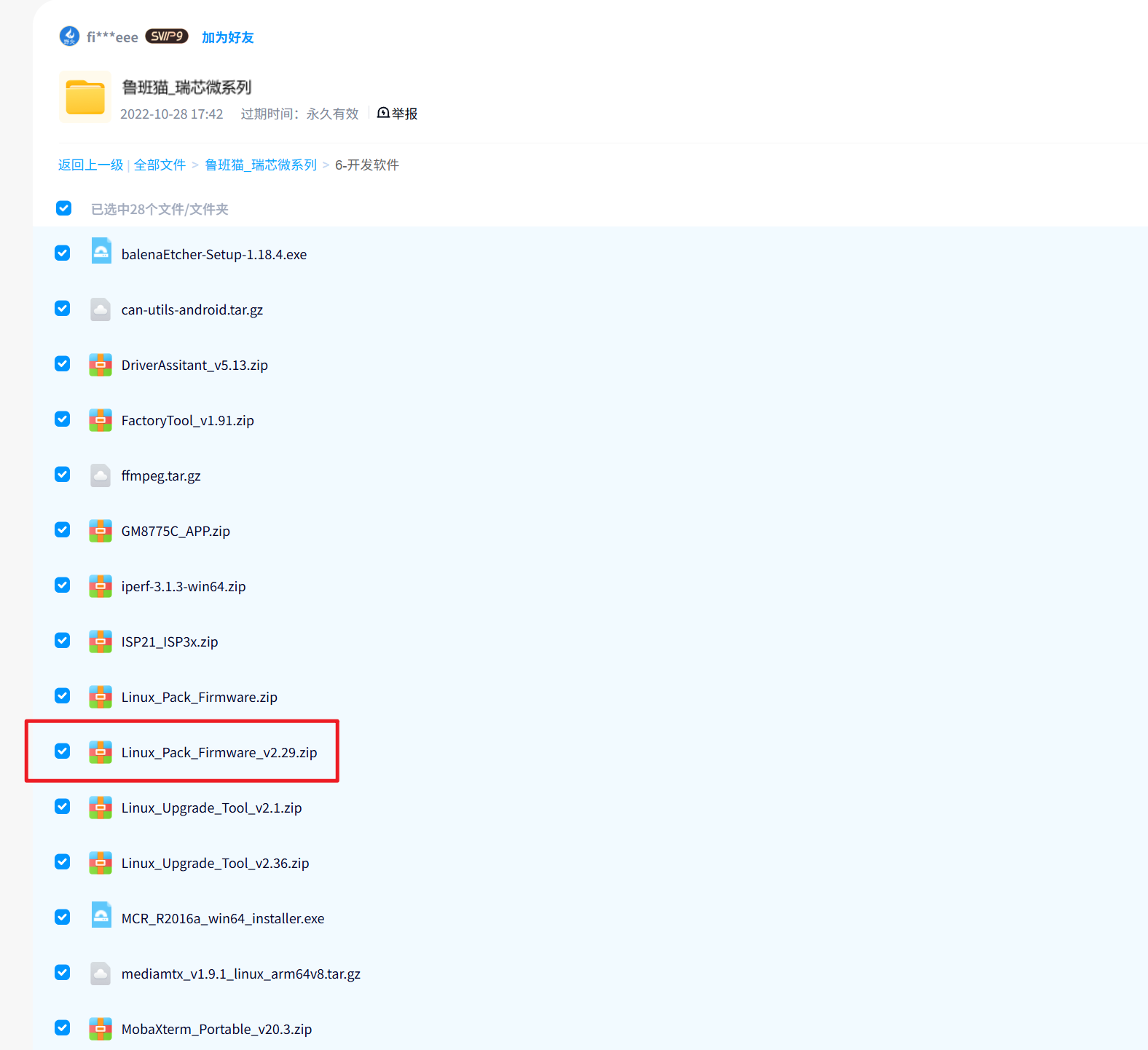This screenshot has height=1050, width=1148.
Task: Open mediamtx_v1.9.1_linux_arm64v8.tar.gz file name
Action: [241, 974]
